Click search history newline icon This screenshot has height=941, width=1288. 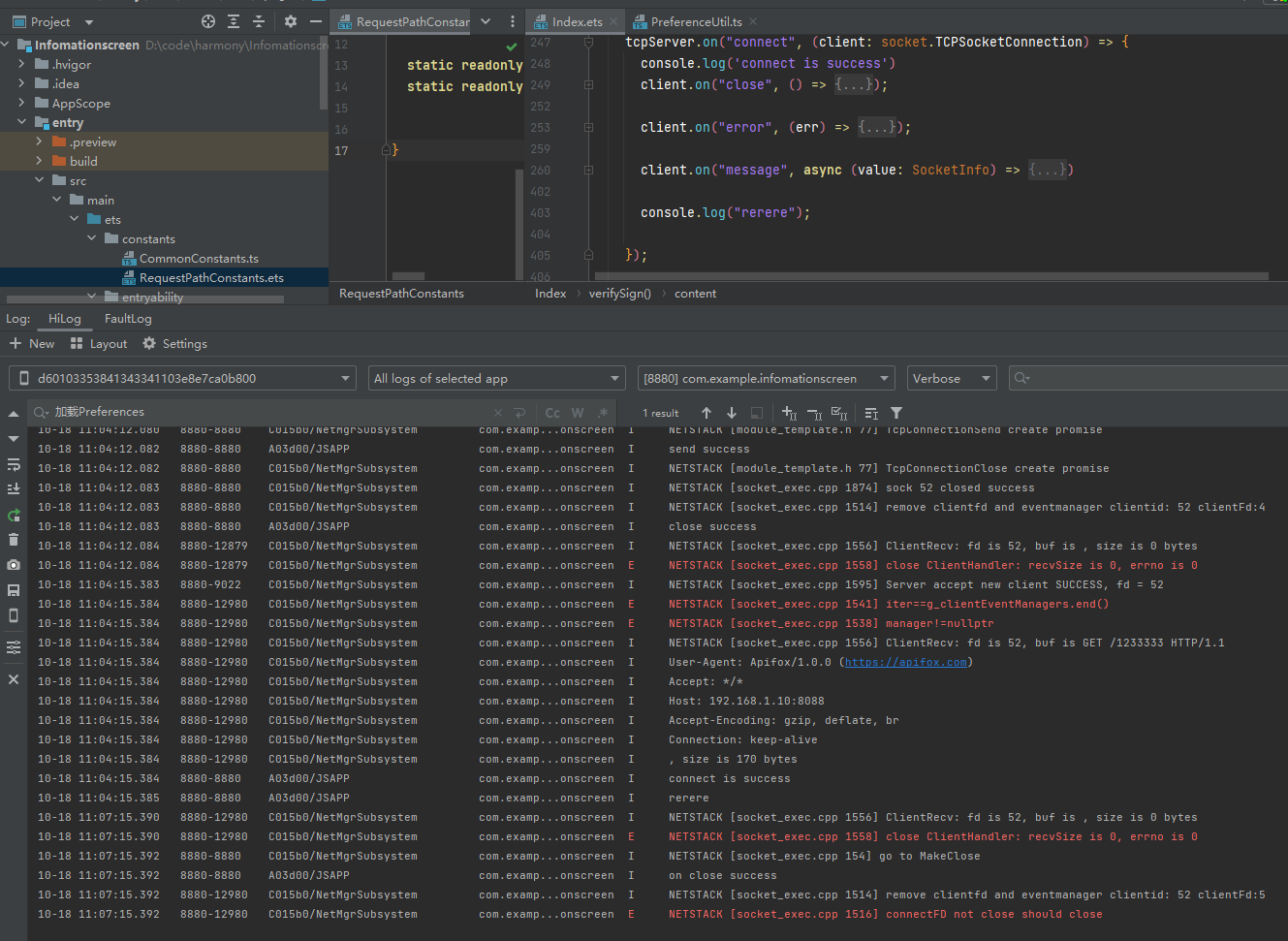520,413
